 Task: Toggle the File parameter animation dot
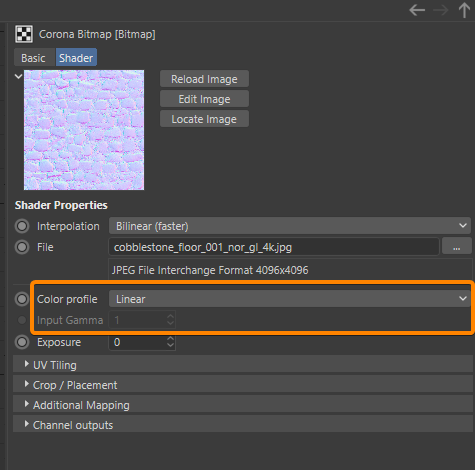coord(22,247)
